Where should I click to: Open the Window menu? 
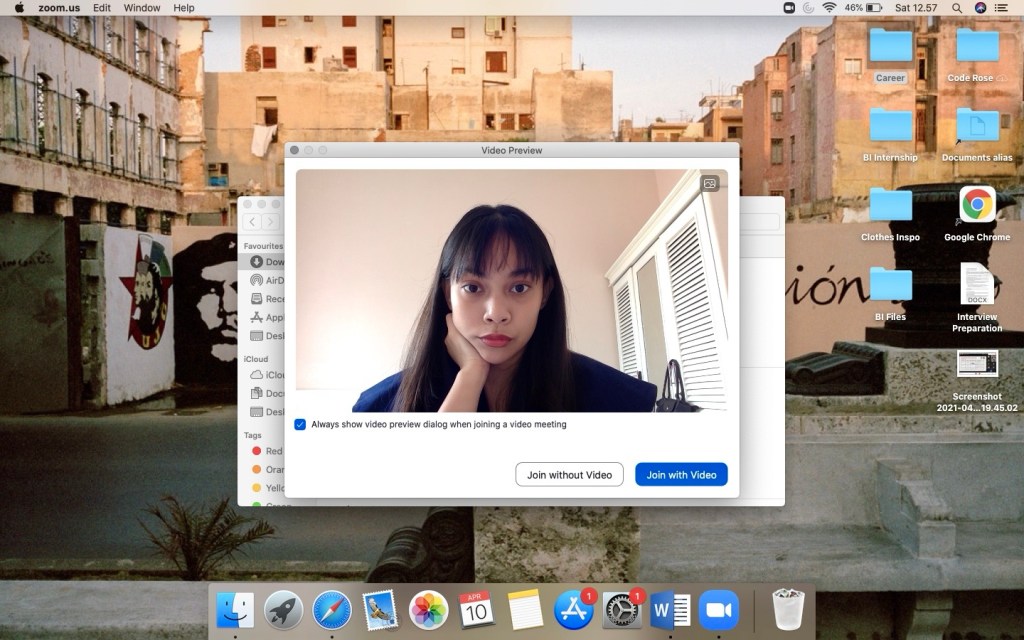(x=142, y=7)
